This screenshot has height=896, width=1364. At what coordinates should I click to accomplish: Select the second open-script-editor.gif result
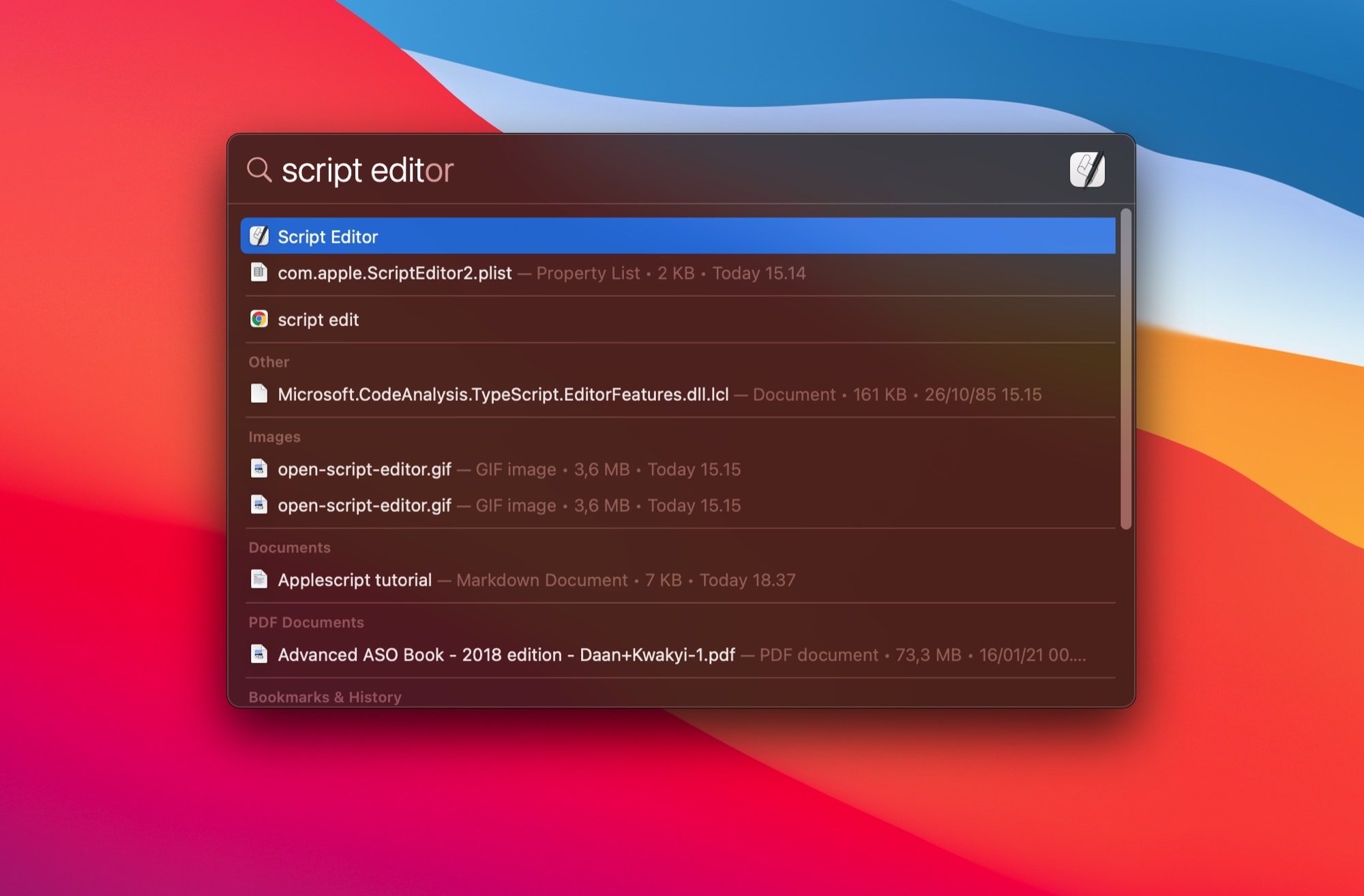(x=409, y=505)
